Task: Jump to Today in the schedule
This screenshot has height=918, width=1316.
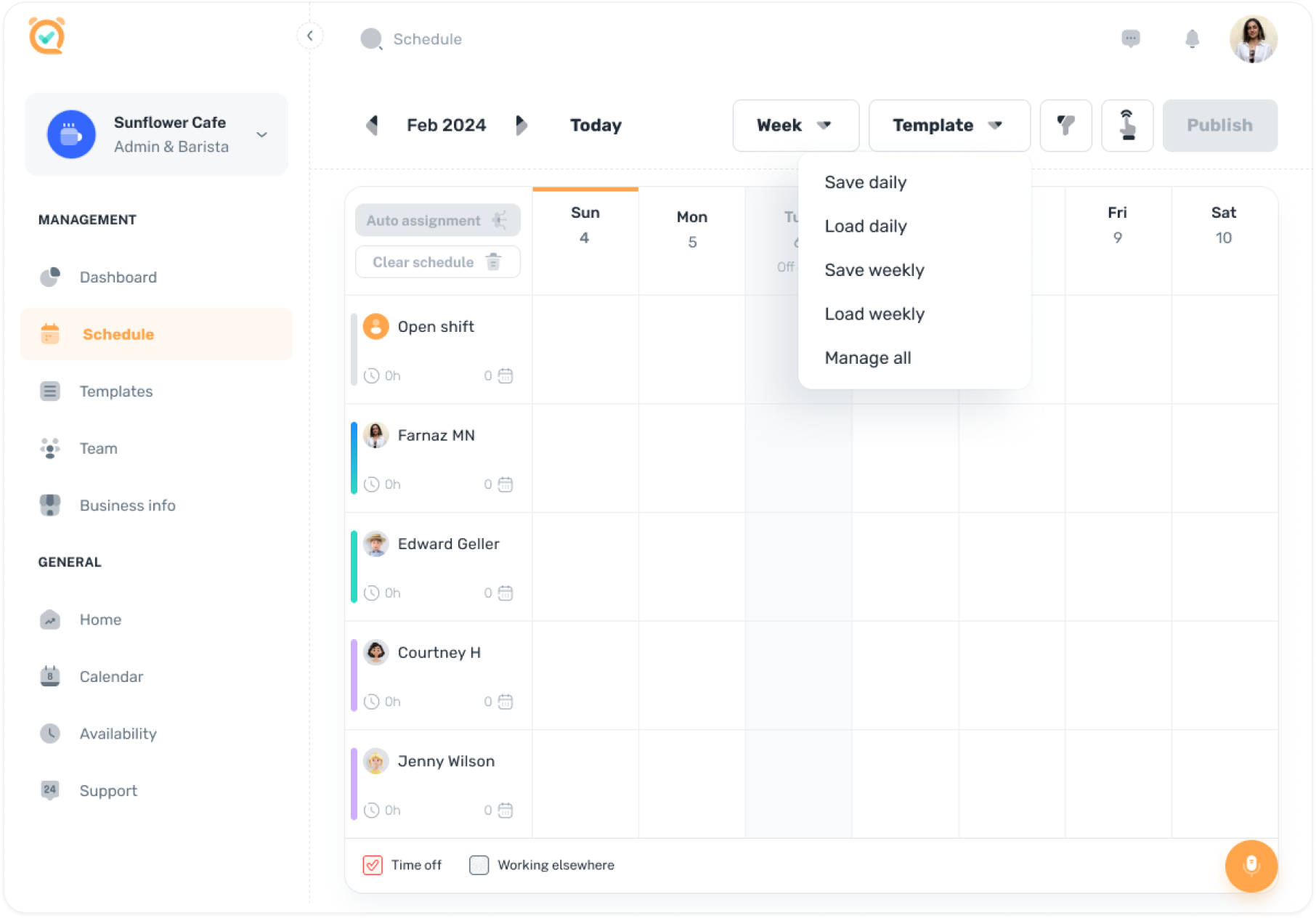Action: click(595, 125)
